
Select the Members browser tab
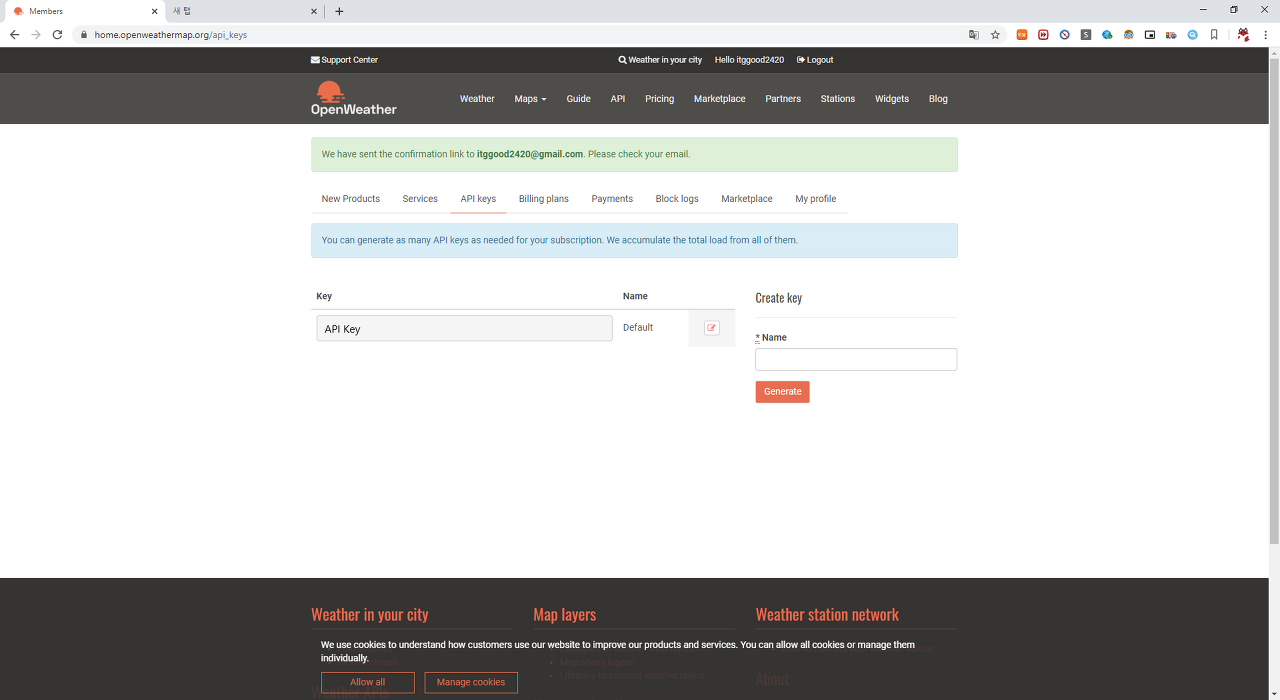point(84,11)
